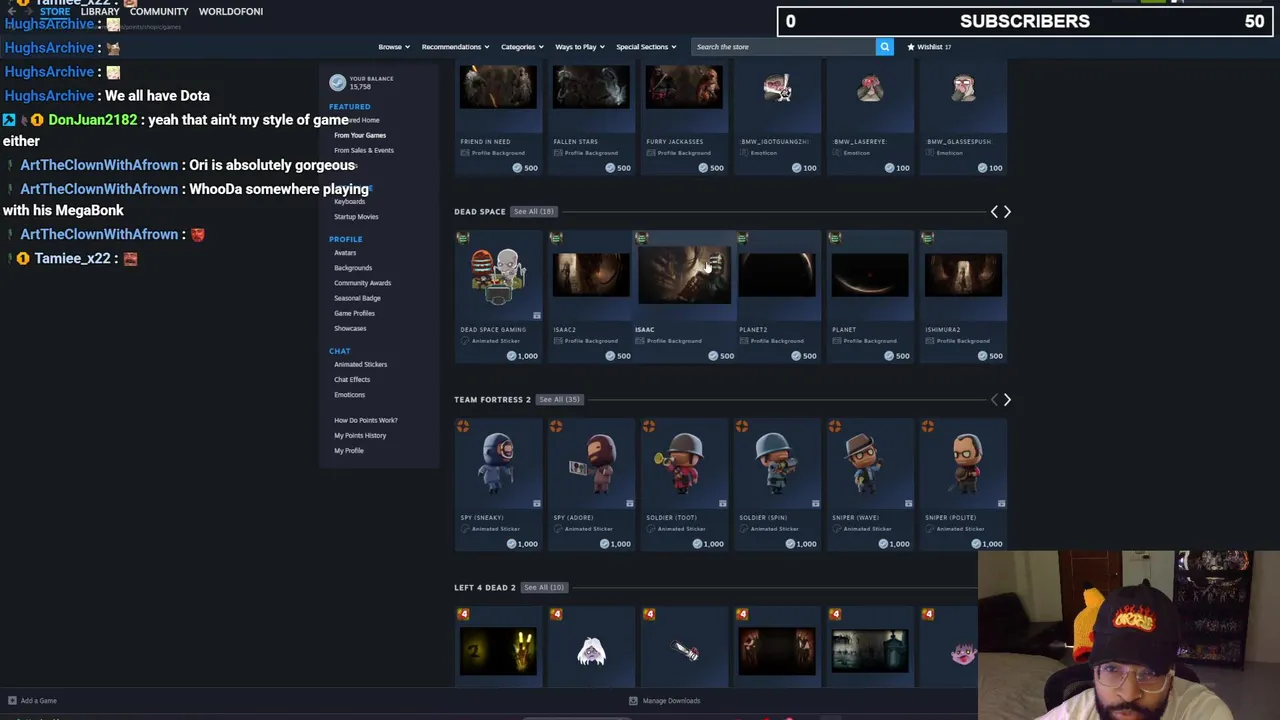
Task: Show next Team Fortress 2 items arrow
Action: click(1007, 399)
